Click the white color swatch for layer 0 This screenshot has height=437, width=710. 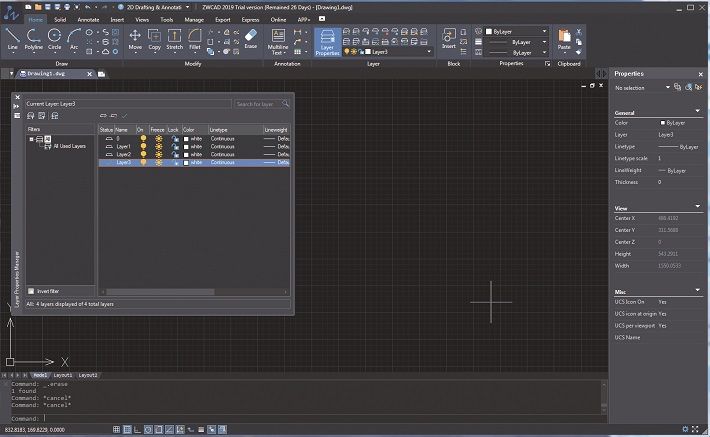[x=186, y=139]
